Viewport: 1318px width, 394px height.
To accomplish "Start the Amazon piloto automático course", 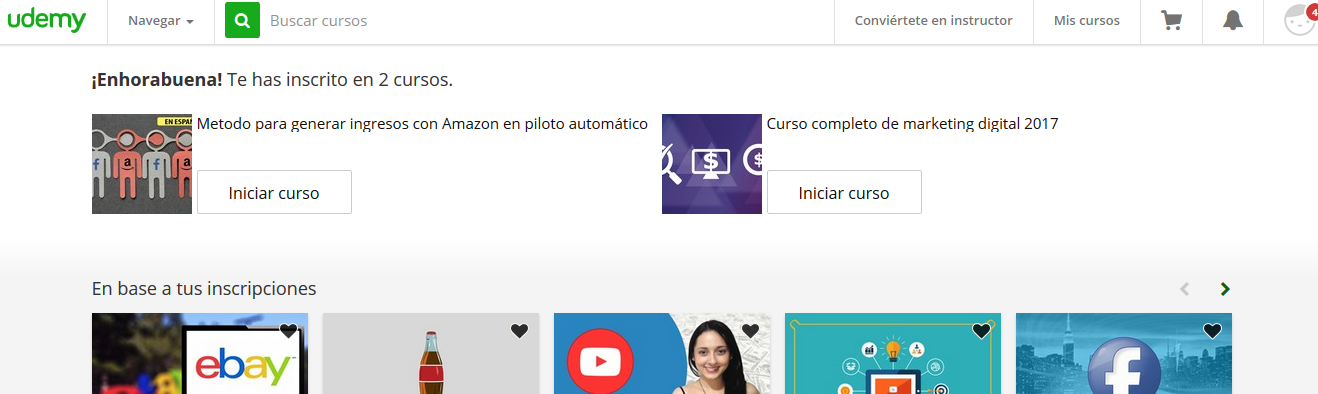I will pos(274,192).
